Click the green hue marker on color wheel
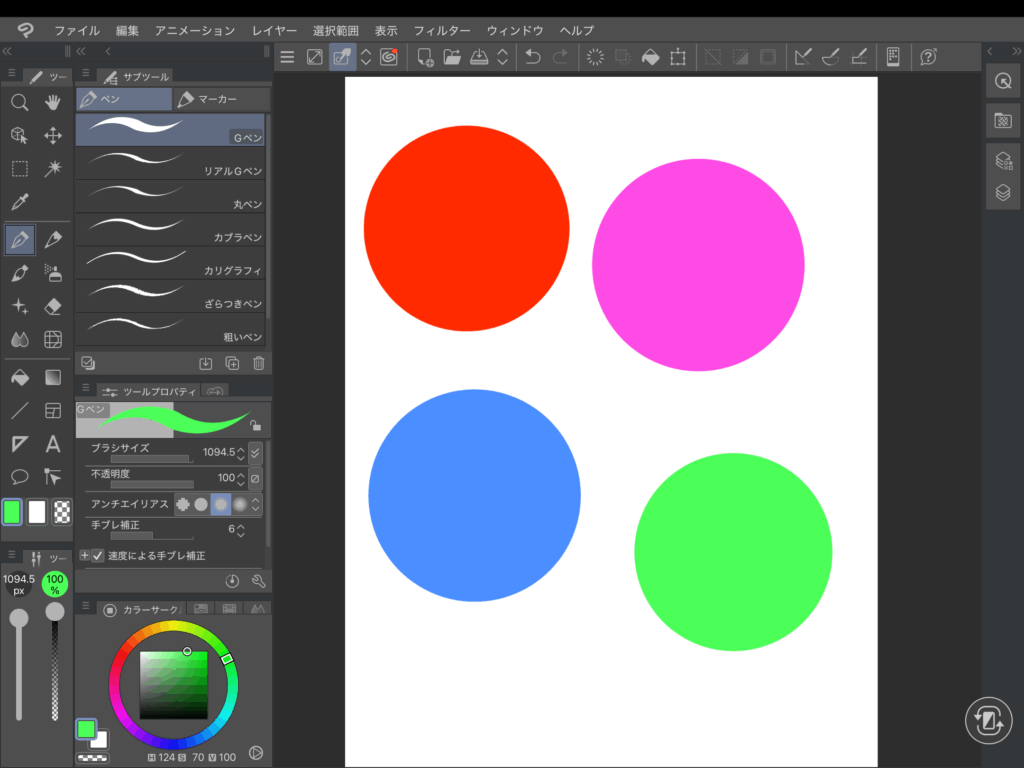 click(227, 658)
